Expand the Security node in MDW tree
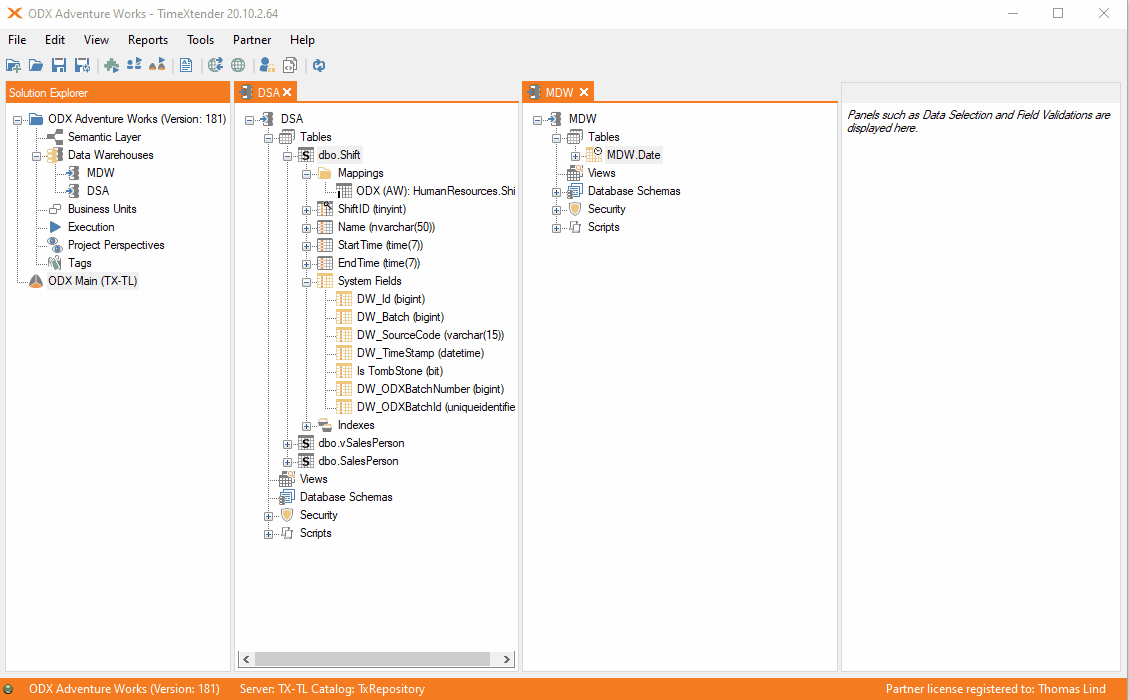This screenshot has height=700, width=1129. 557,210
